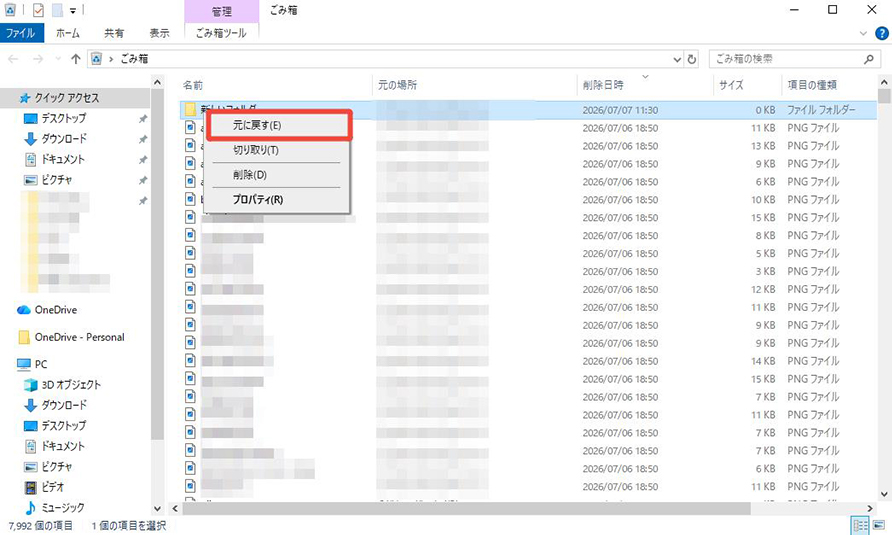The image size is (892, 535).
Task: Click the 12 KB size cell
Action: (763, 289)
